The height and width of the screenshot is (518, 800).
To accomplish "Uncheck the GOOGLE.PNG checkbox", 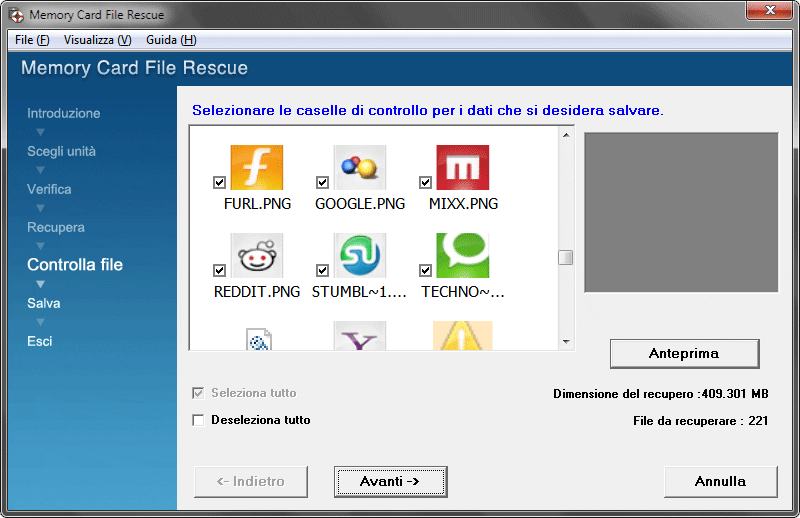I will (322, 182).
